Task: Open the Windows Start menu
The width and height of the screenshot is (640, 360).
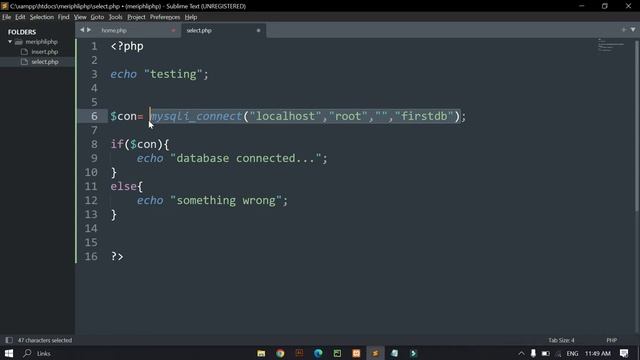Action: pos(9,353)
